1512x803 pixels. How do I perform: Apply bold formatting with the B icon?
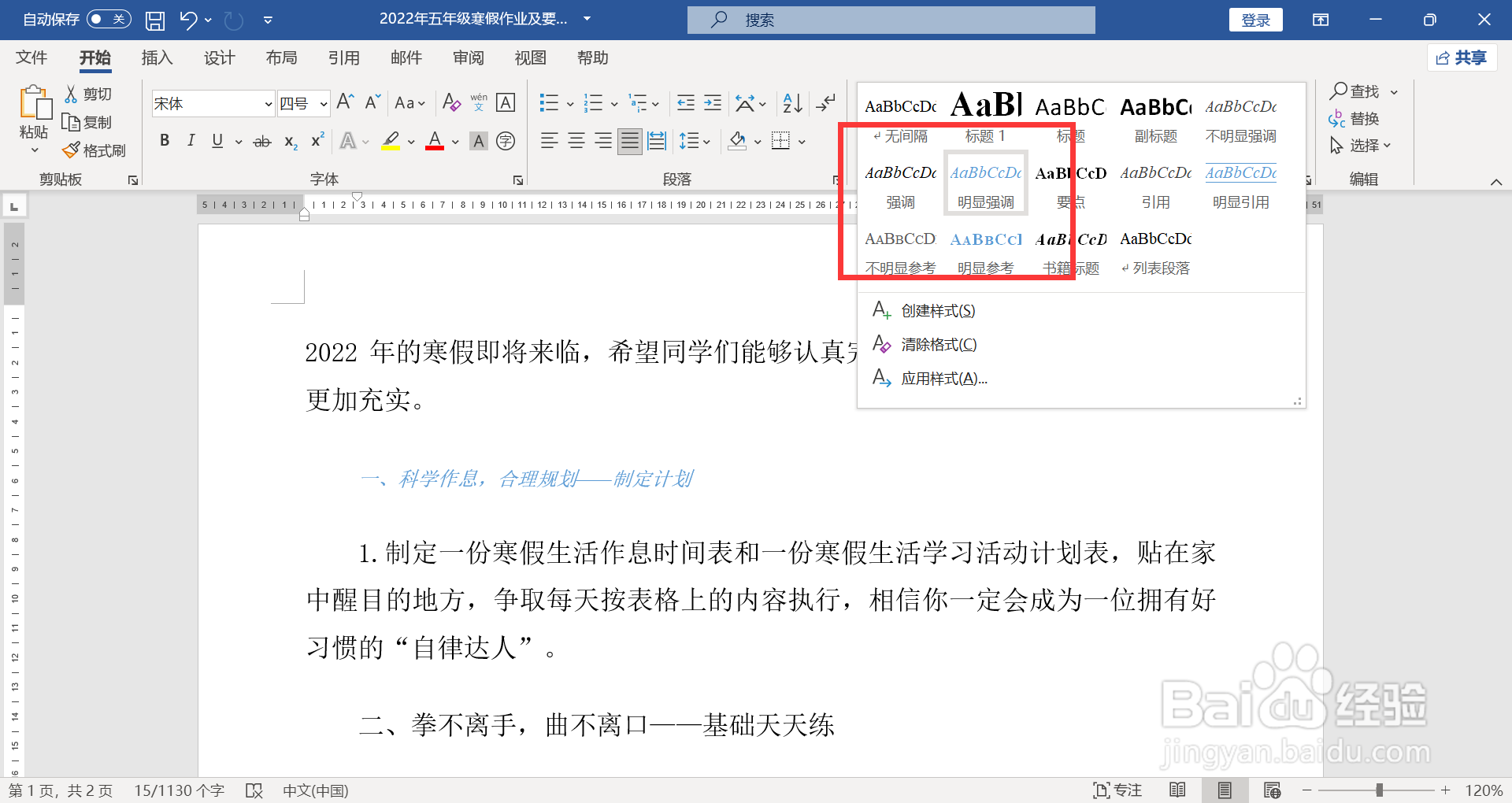point(165,140)
